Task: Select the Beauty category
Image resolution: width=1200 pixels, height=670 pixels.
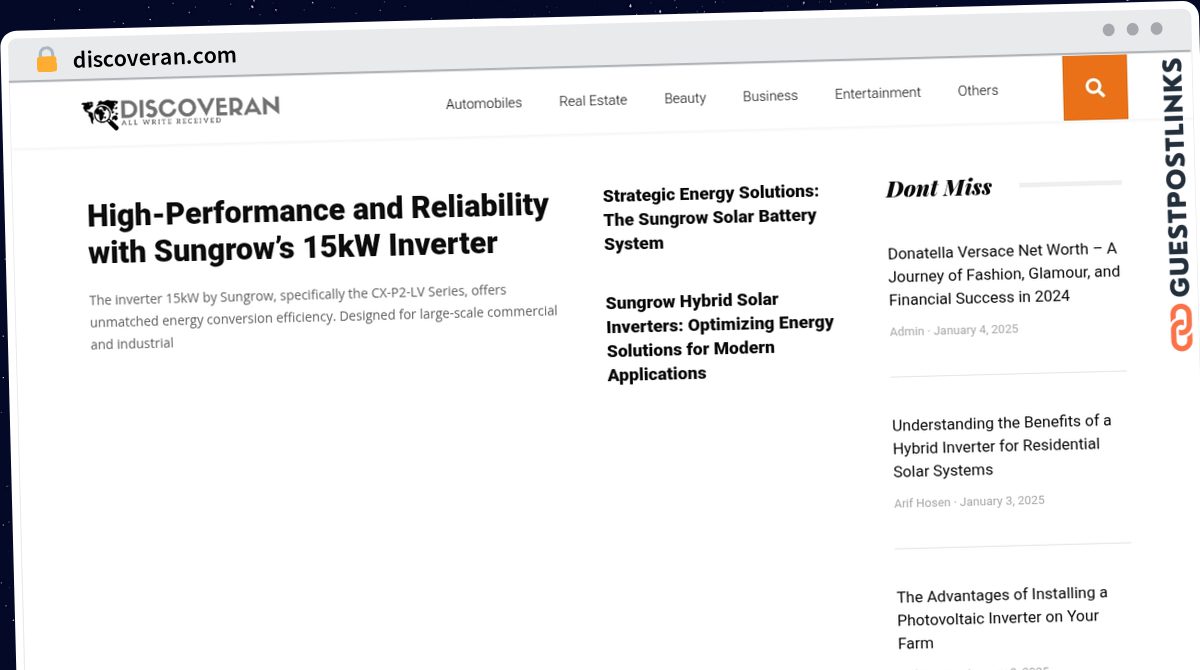Action: (685, 98)
